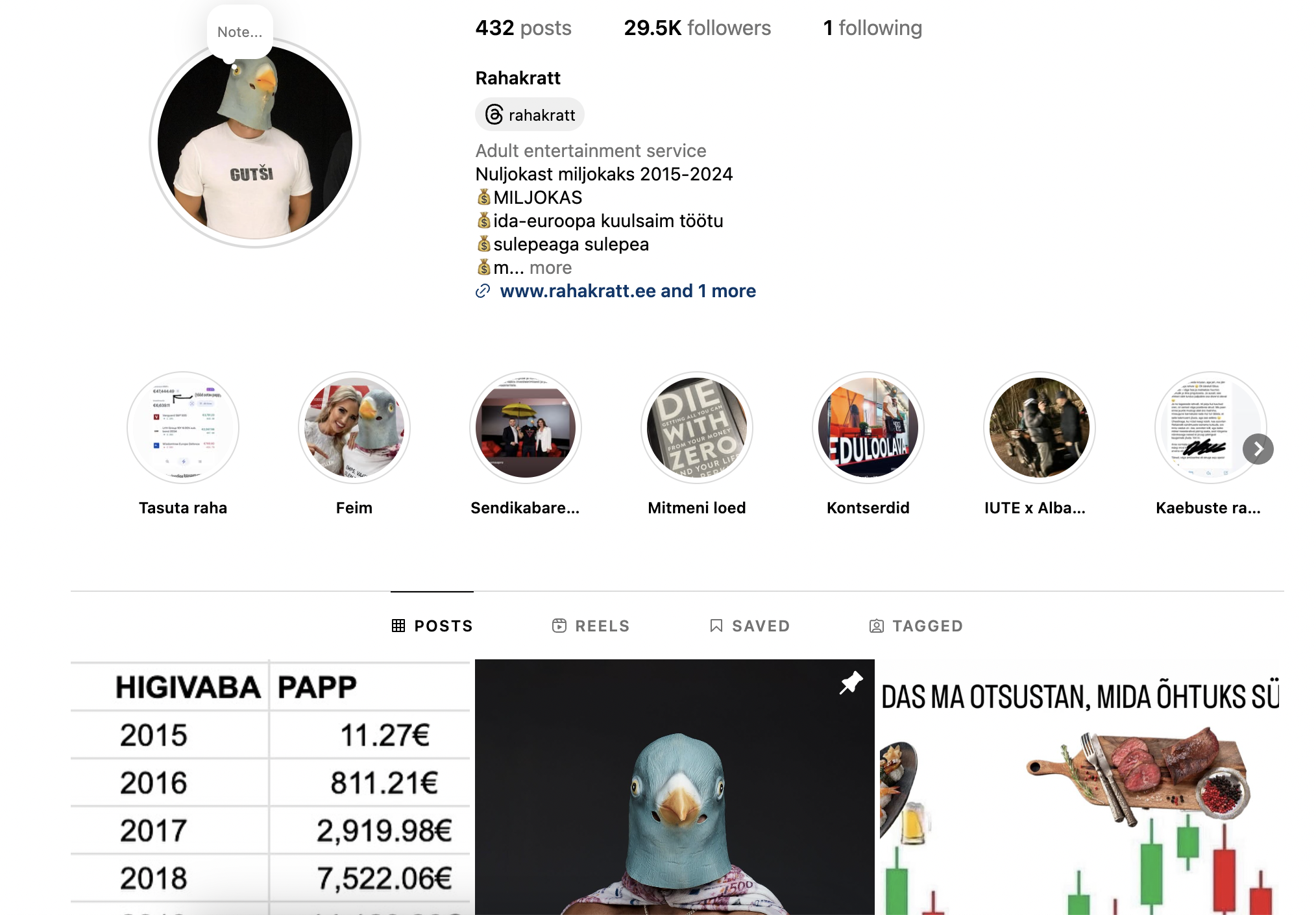The width and height of the screenshot is (1316, 915).
Task: Click the Tagged person icon
Action: pos(877,626)
